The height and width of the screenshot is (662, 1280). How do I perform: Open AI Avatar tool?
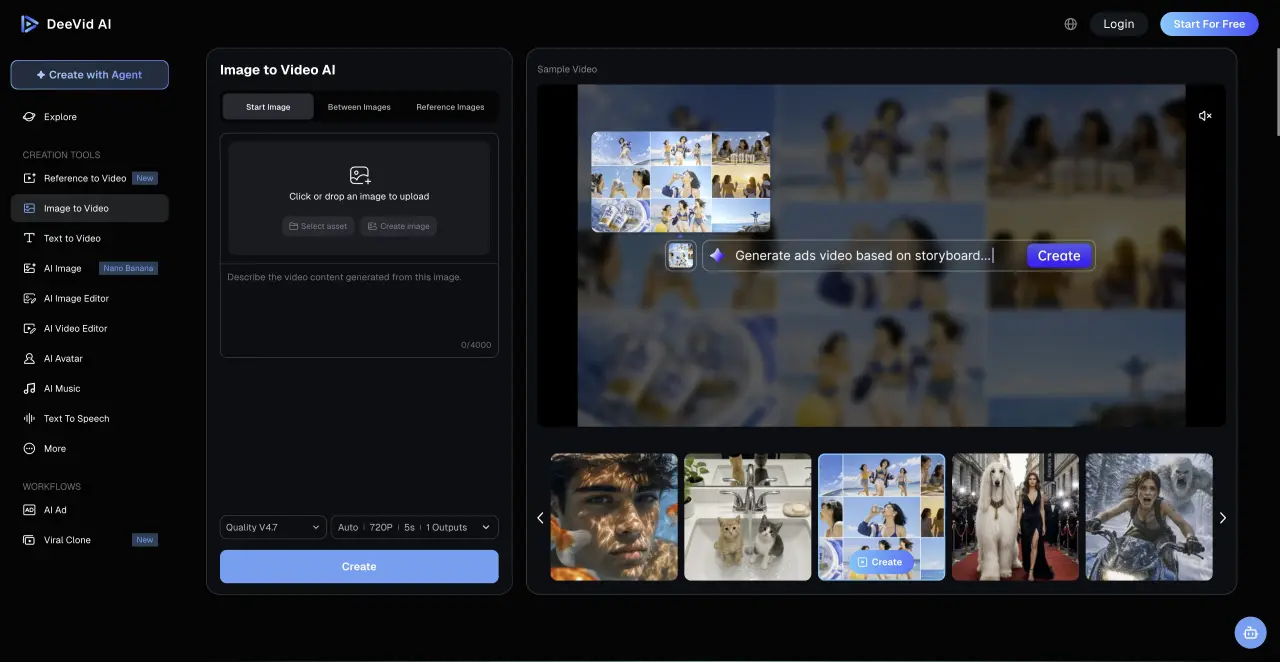coord(90,358)
